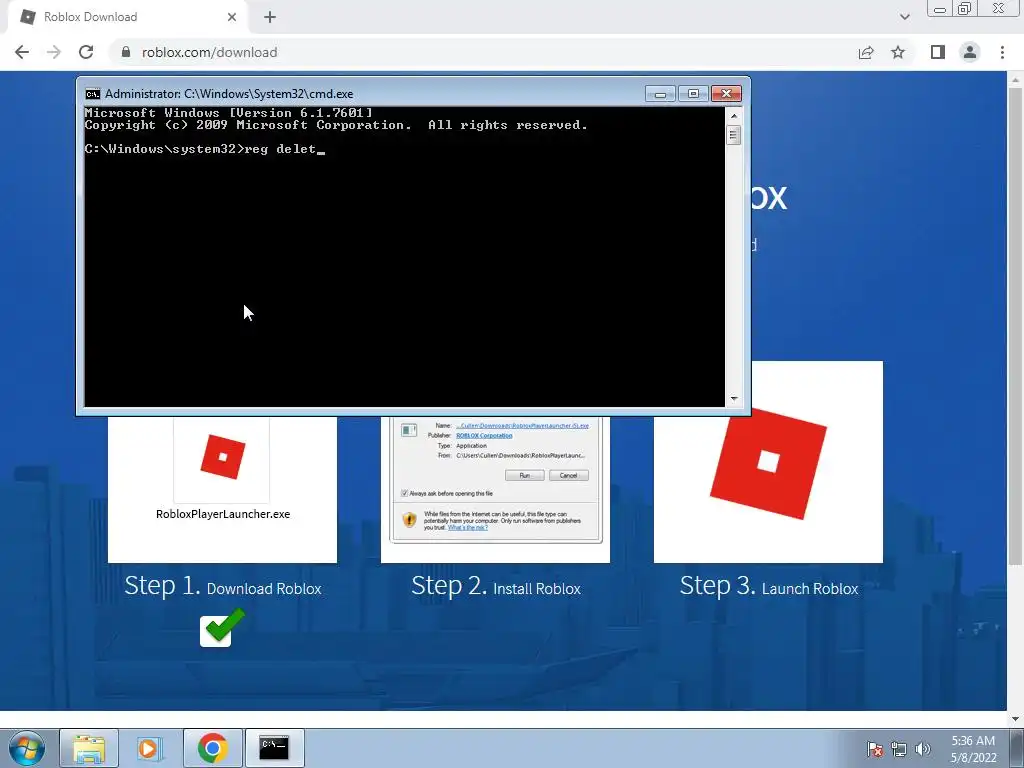The height and width of the screenshot is (768, 1024).
Task: Click What's the risk link
Action: [x=468, y=528]
